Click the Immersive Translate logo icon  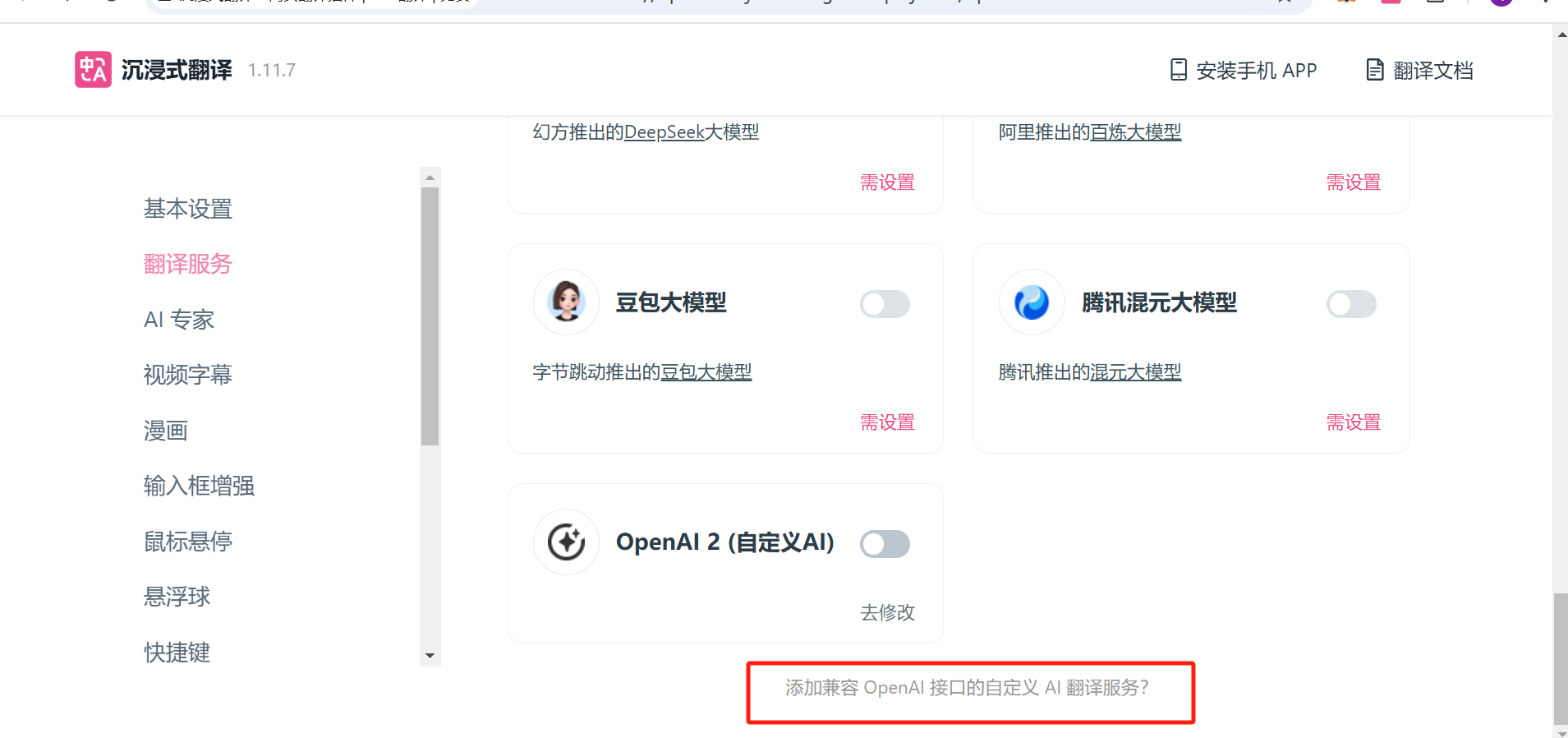tap(93, 70)
